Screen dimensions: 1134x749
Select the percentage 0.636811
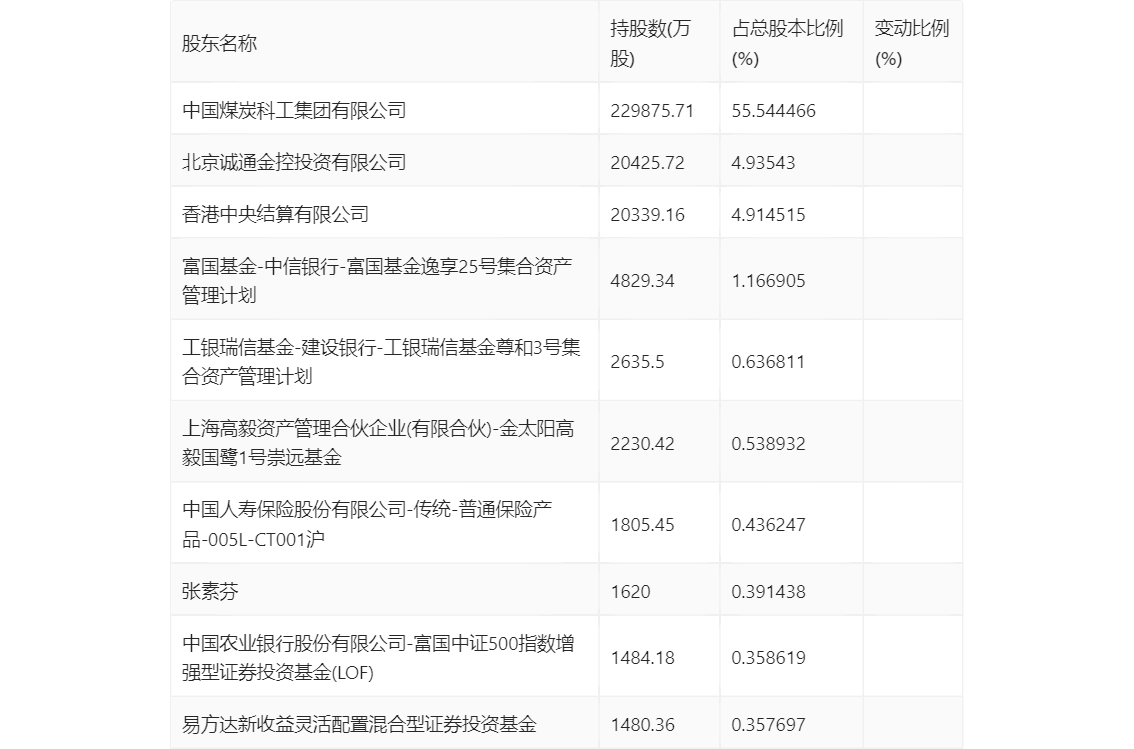(x=768, y=361)
